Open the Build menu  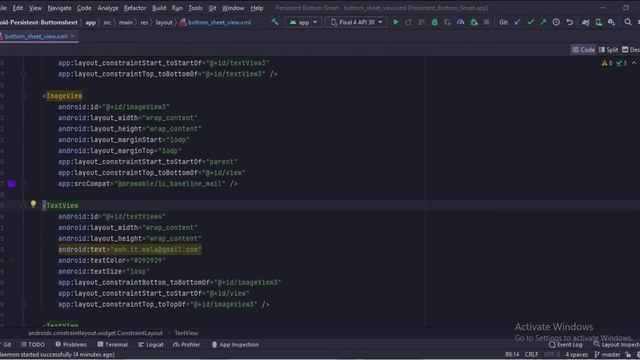(159, 8)
